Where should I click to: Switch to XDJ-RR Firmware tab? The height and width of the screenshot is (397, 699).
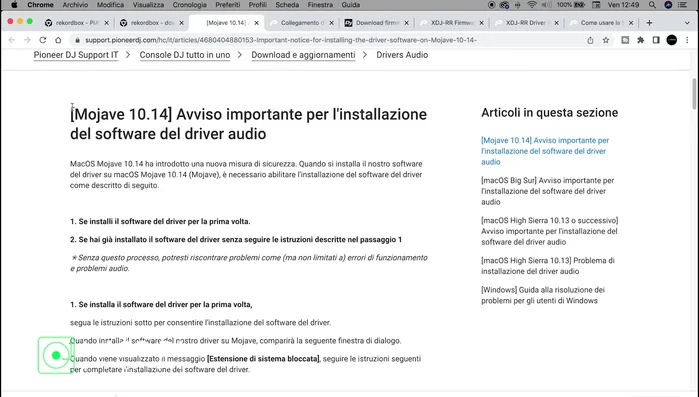[452, 23]
